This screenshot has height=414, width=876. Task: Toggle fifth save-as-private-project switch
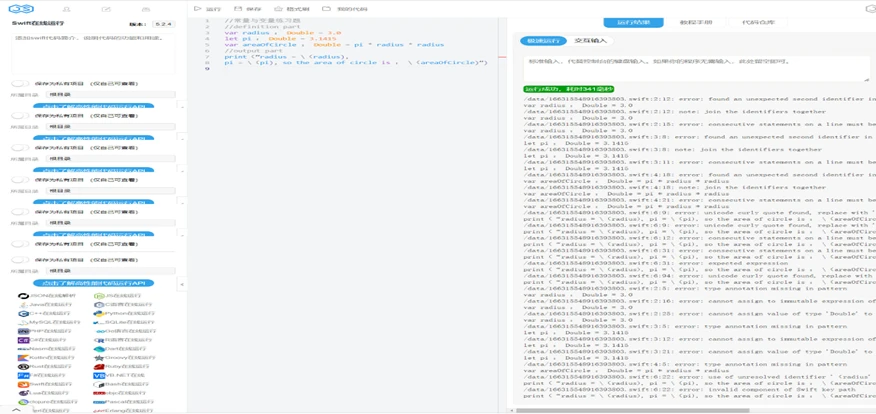20,212
